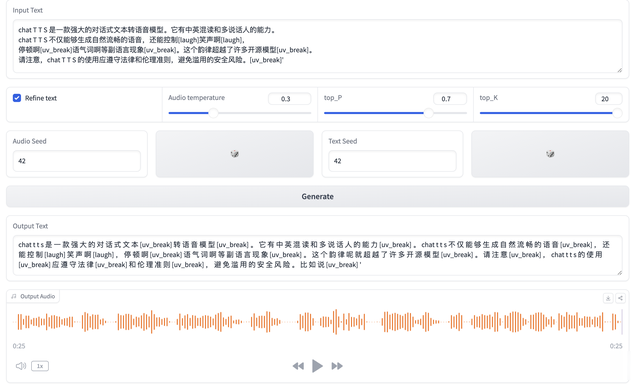
Task: Randomize audio seed with dice button
Action: pyautogui.click(x=235, y=154)
